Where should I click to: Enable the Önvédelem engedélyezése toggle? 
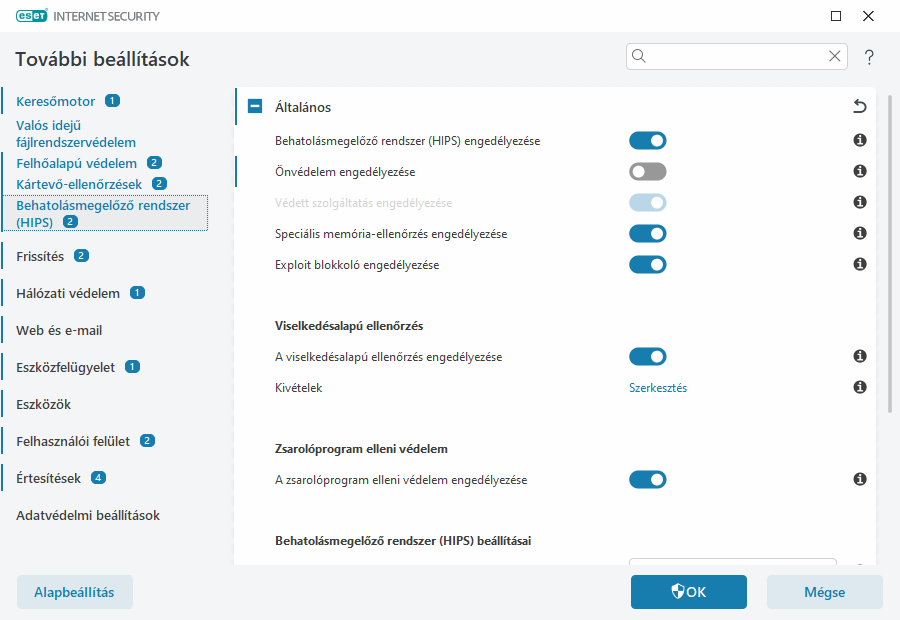coord(647,172)
